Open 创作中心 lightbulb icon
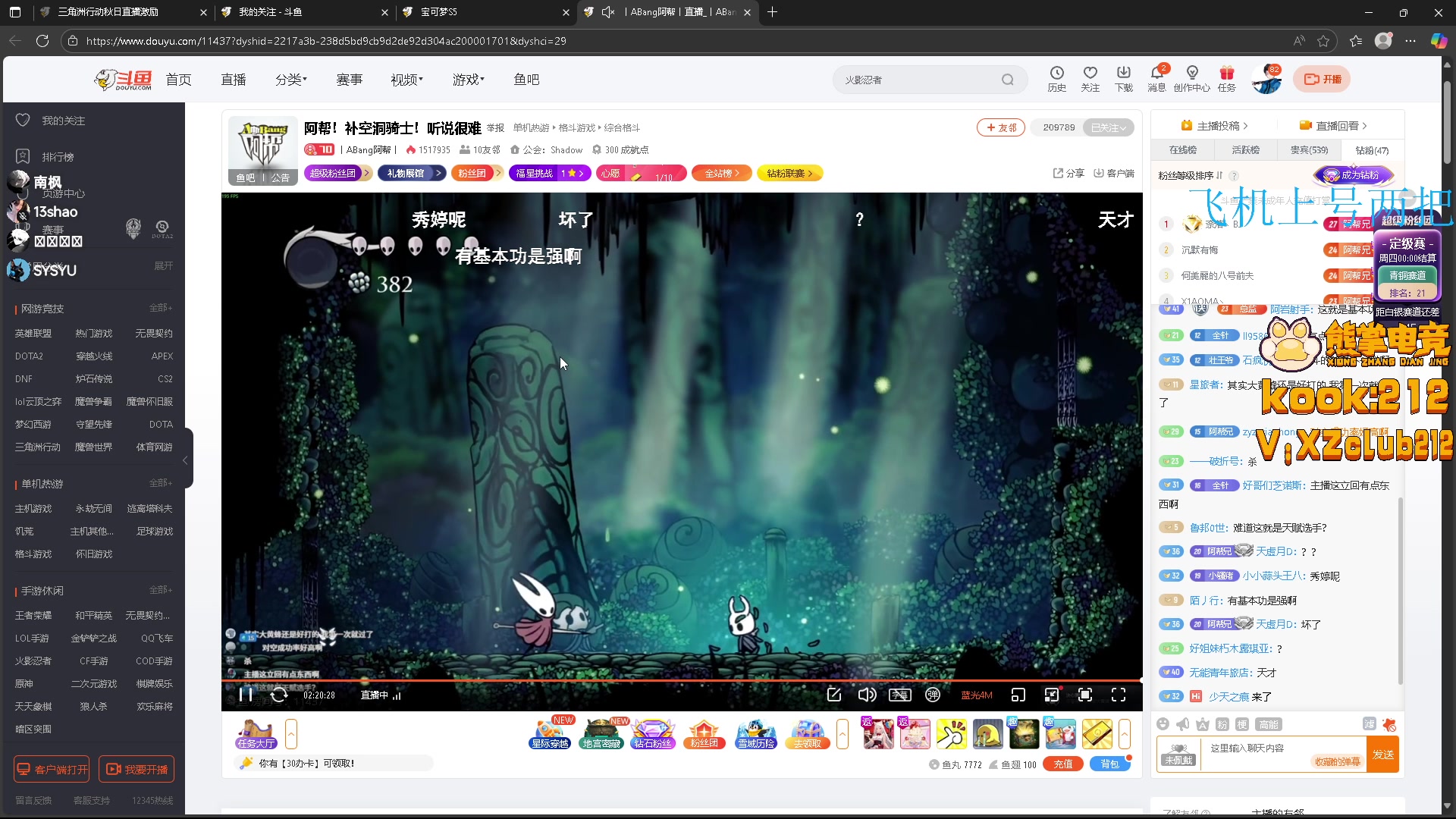The width and height of the screenshot is (1456, 819). (1192, 79)
